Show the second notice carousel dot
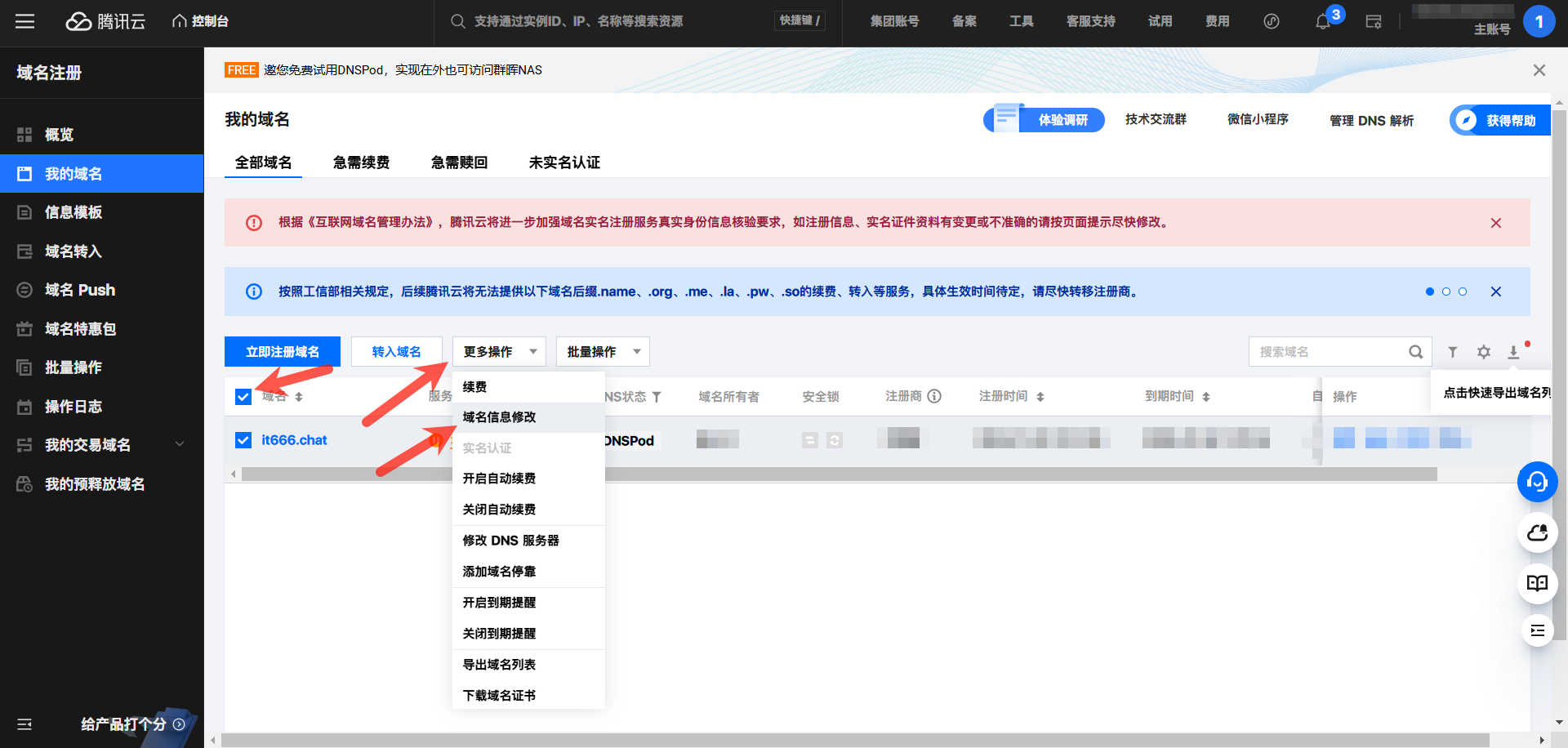The height and width of the screenshot is (748, 1568). 1446,292
